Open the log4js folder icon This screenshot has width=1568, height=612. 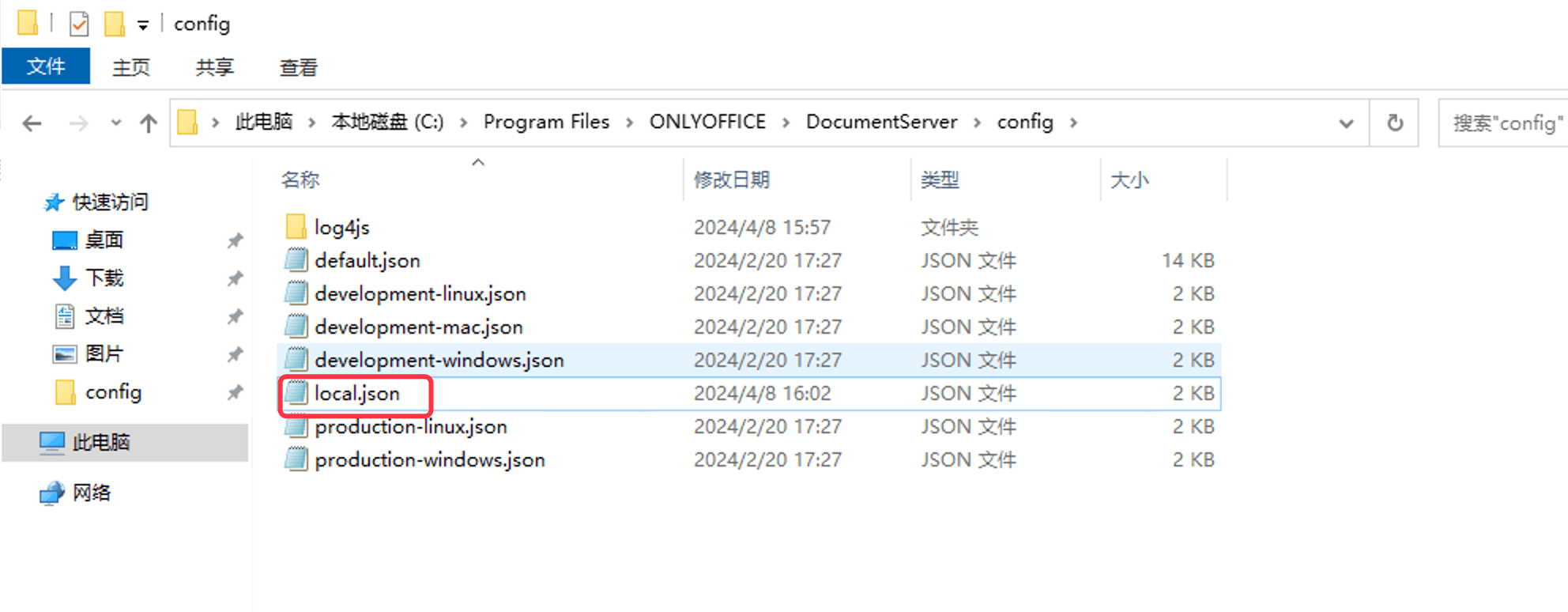(x=296, y=227)
